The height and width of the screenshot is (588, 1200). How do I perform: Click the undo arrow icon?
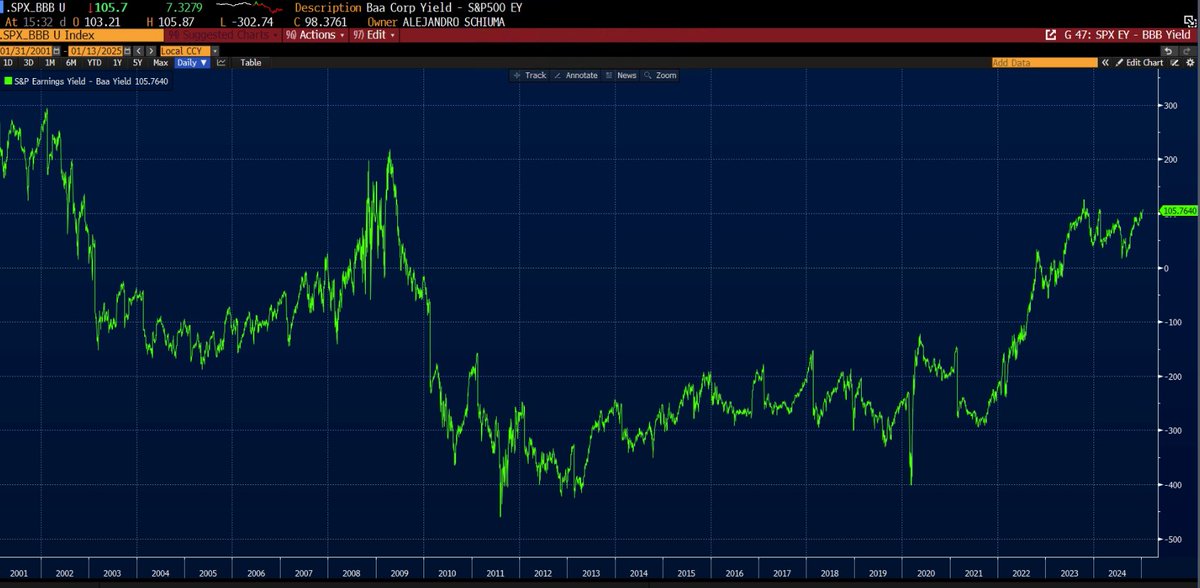1169,51
